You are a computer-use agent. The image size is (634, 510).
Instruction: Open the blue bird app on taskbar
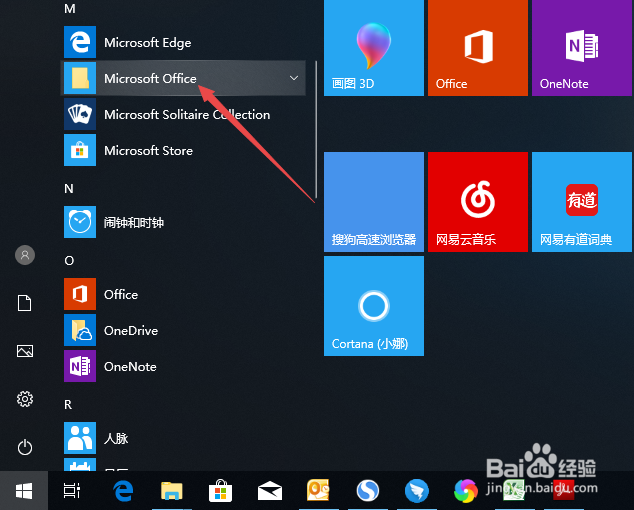416,491
